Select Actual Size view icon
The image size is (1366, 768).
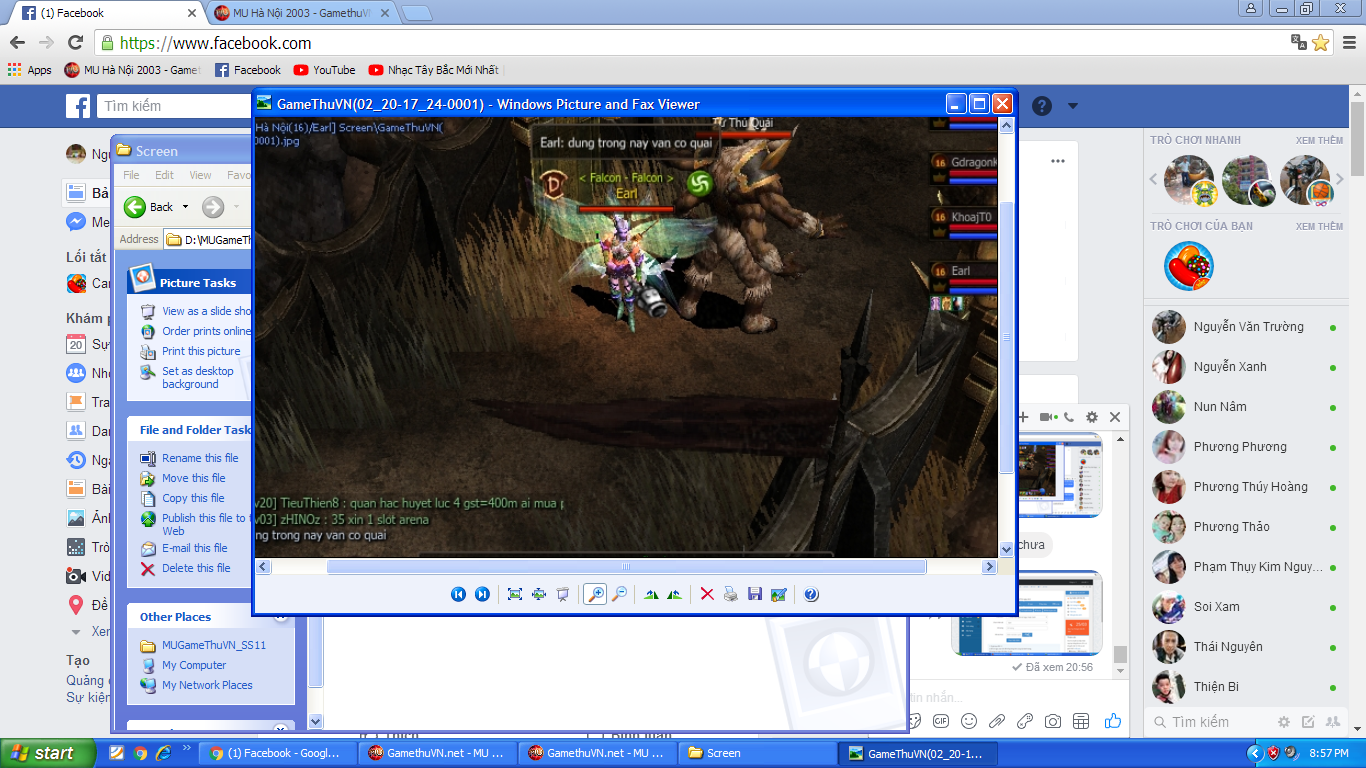(539, 594)
